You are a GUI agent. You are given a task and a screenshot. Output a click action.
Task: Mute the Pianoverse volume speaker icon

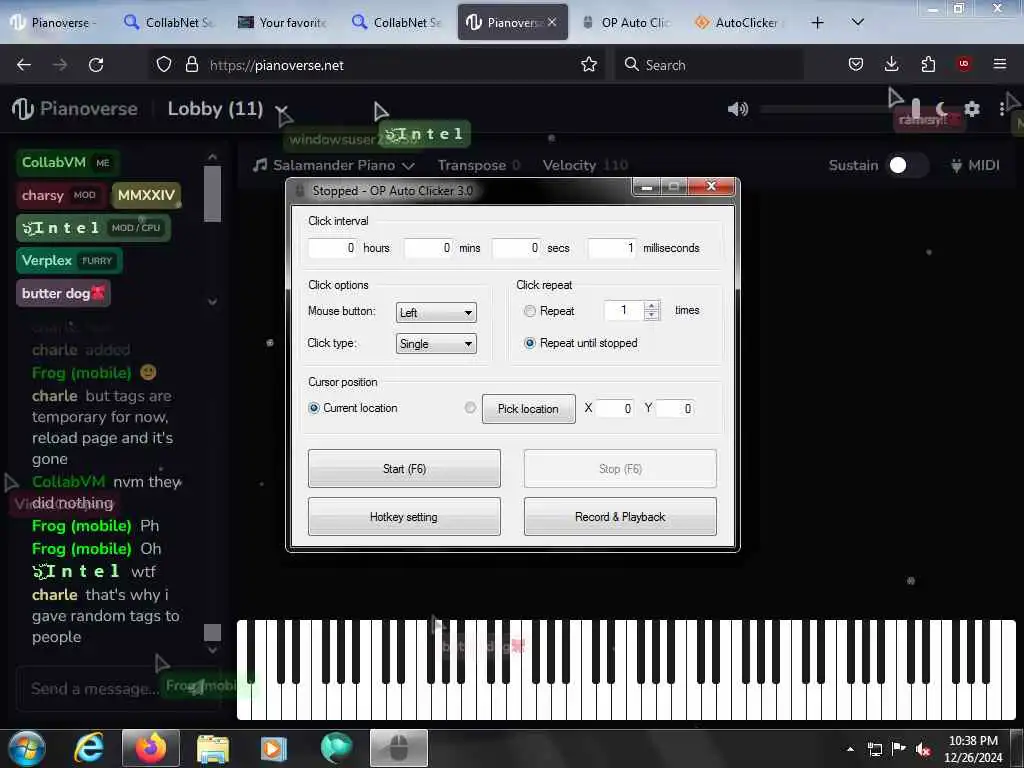pyautogui.click(x=738, y=109)
